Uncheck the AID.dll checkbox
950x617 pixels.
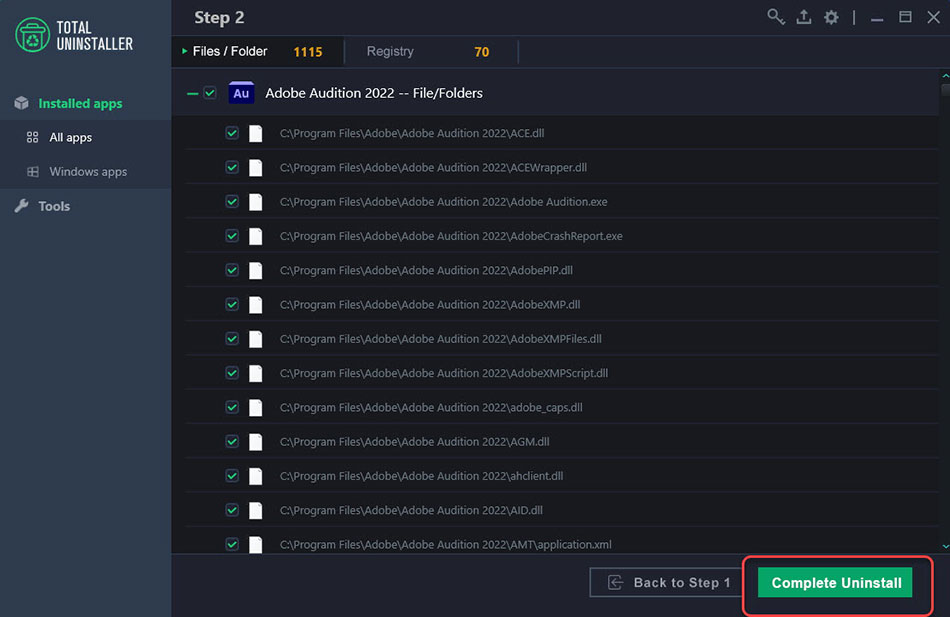(x=232, y=510)
